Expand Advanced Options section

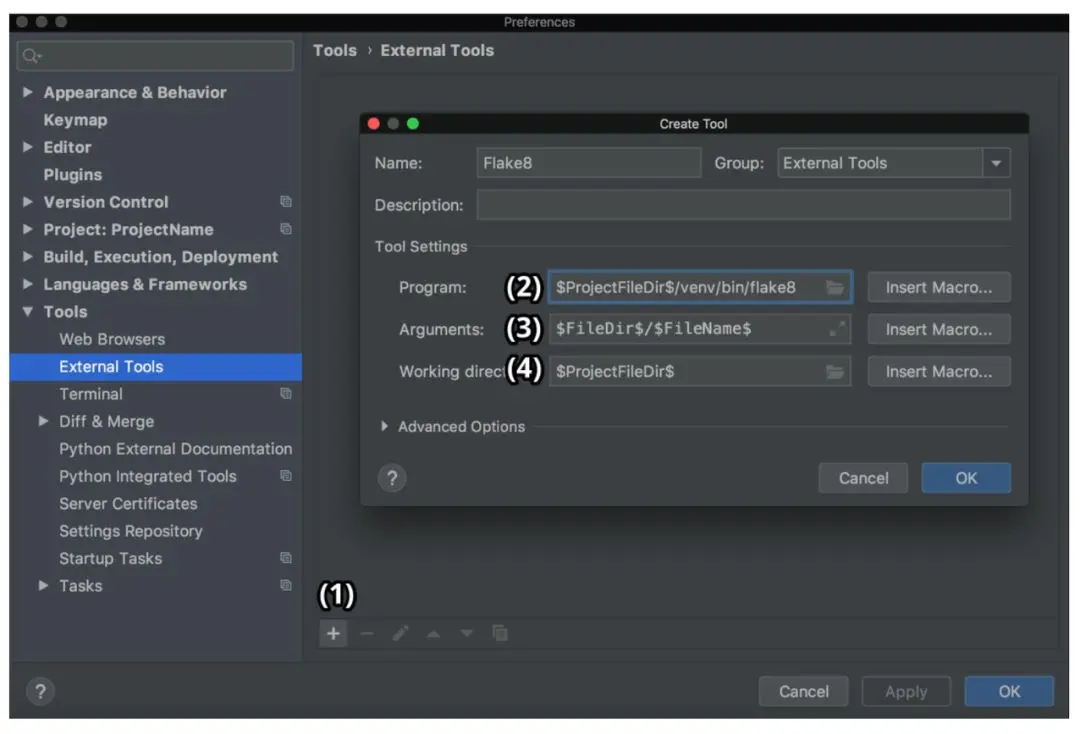click(x=384, y=426)
